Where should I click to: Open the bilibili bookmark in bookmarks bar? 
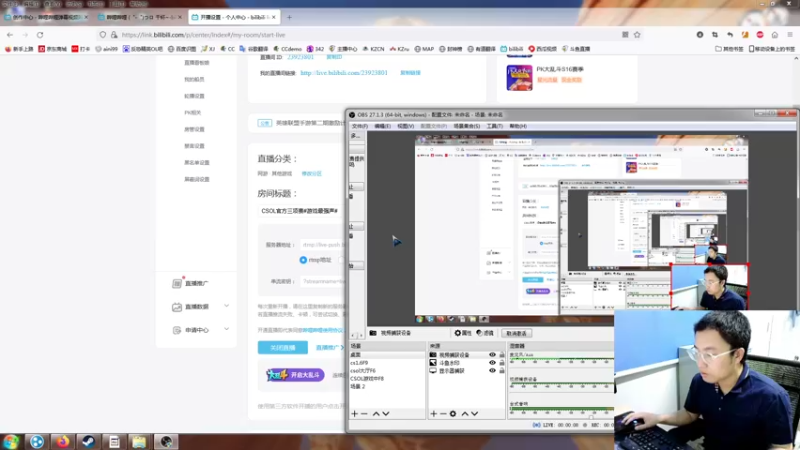pos(512,49)
